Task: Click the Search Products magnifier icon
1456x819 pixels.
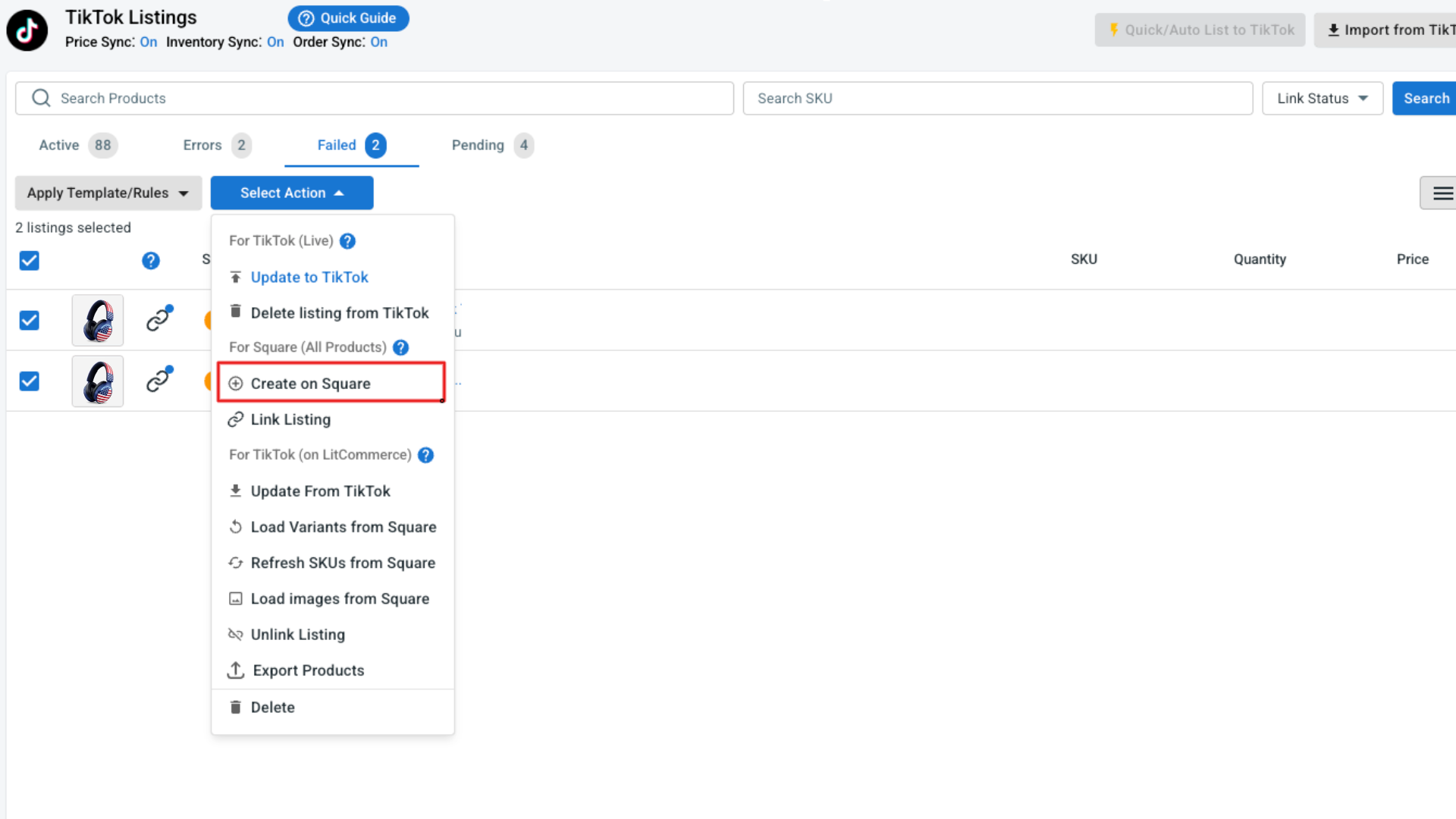Action: pyautogui.click(x=41, y=99)
